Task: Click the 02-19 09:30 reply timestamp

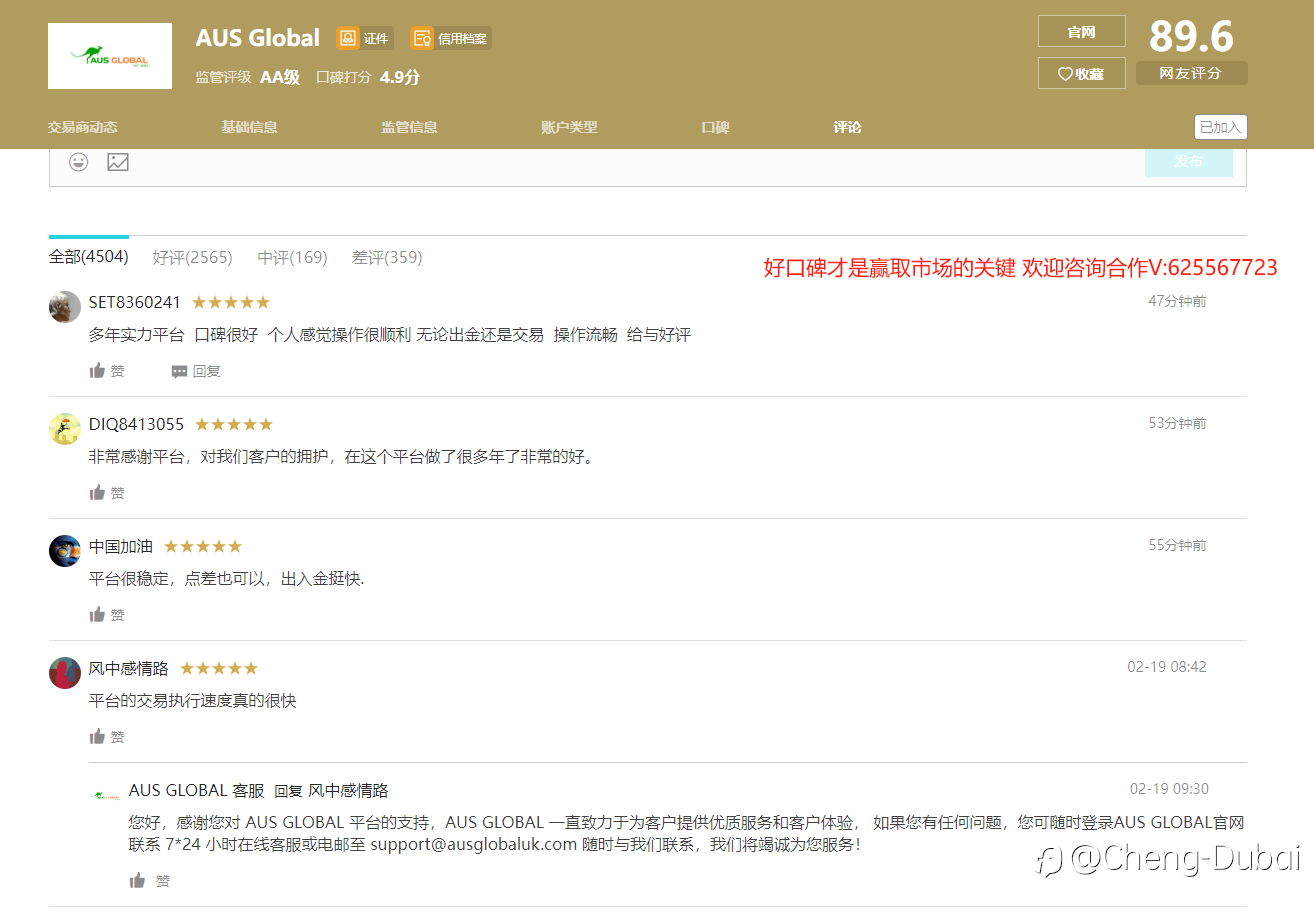Action: [x=1169, y=789]
